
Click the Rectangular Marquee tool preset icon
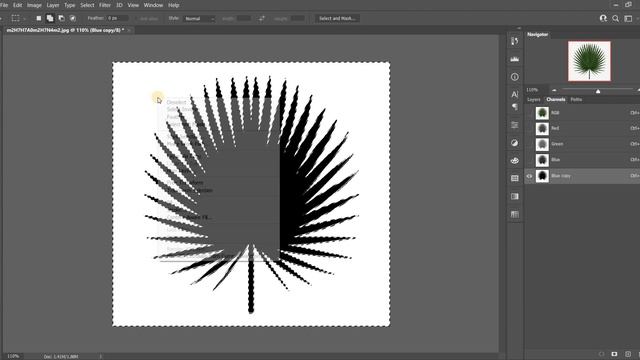[16, 18]
